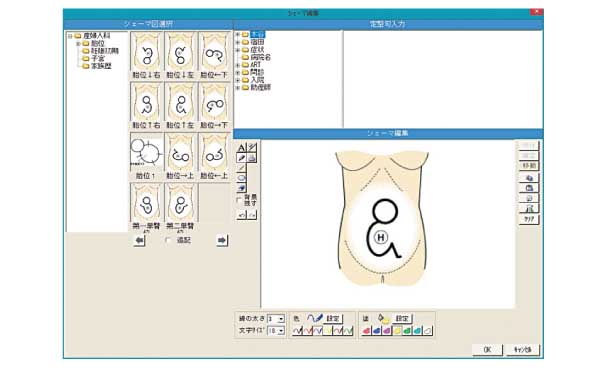The width and height of the screenshot is (600, 370).
Task: Click the 移動 move button
Action: pyautogui.click(x=529, y=166)
